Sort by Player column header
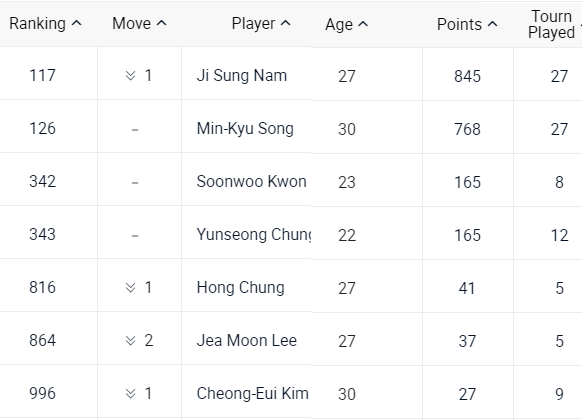582x420 pixels. pos(261,23)
